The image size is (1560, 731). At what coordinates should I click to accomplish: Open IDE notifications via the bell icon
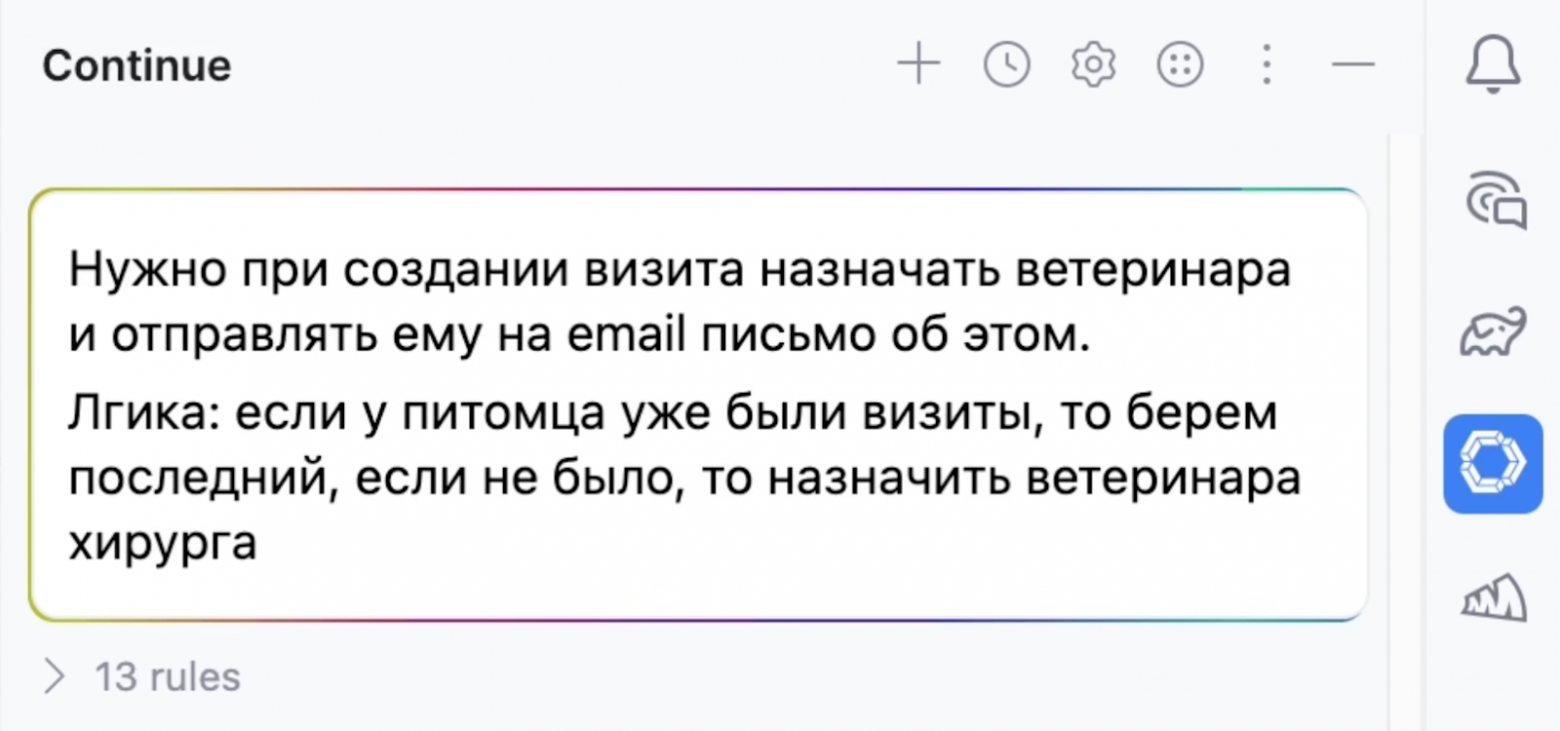(1492, 64)
